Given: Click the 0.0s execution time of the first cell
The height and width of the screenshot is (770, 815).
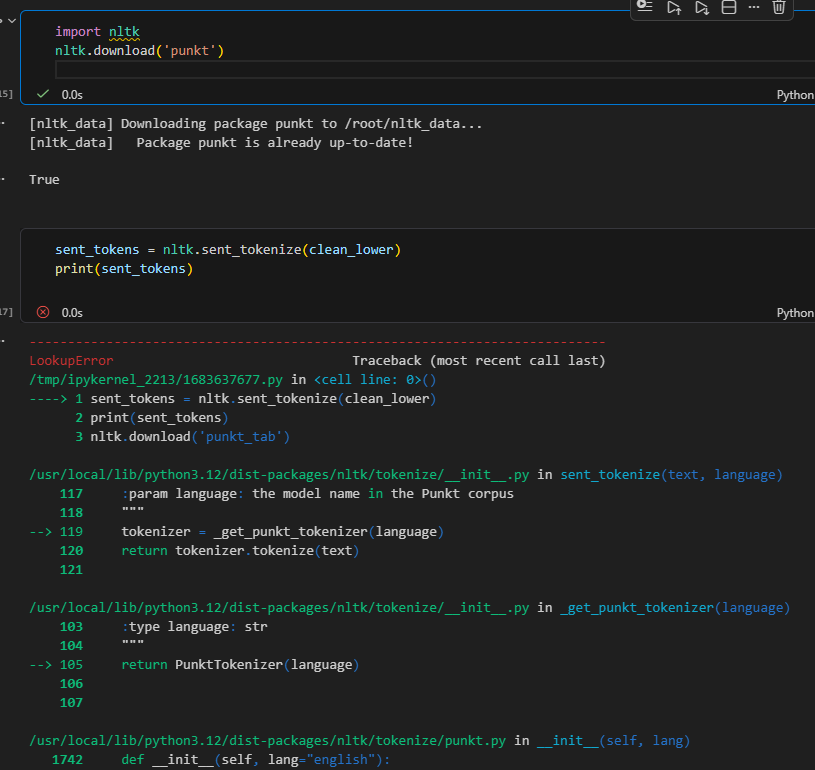Looking at the screenshot, I should [x=72, y=95].
